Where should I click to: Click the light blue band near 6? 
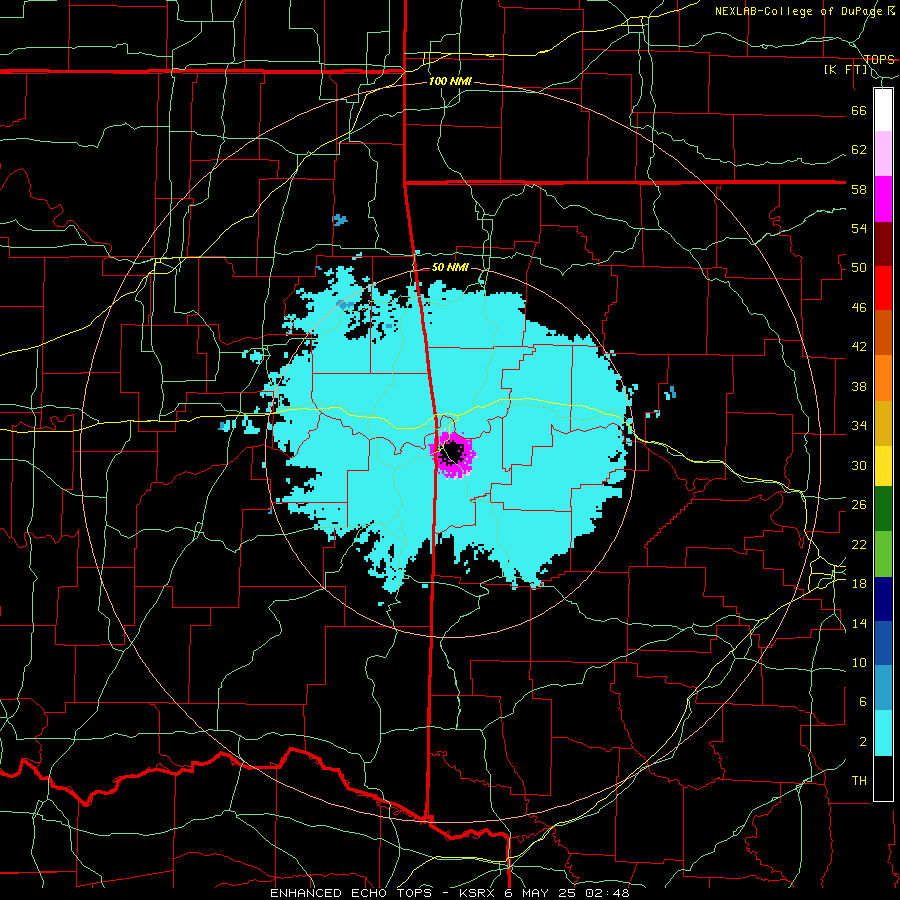pos(883,688)
